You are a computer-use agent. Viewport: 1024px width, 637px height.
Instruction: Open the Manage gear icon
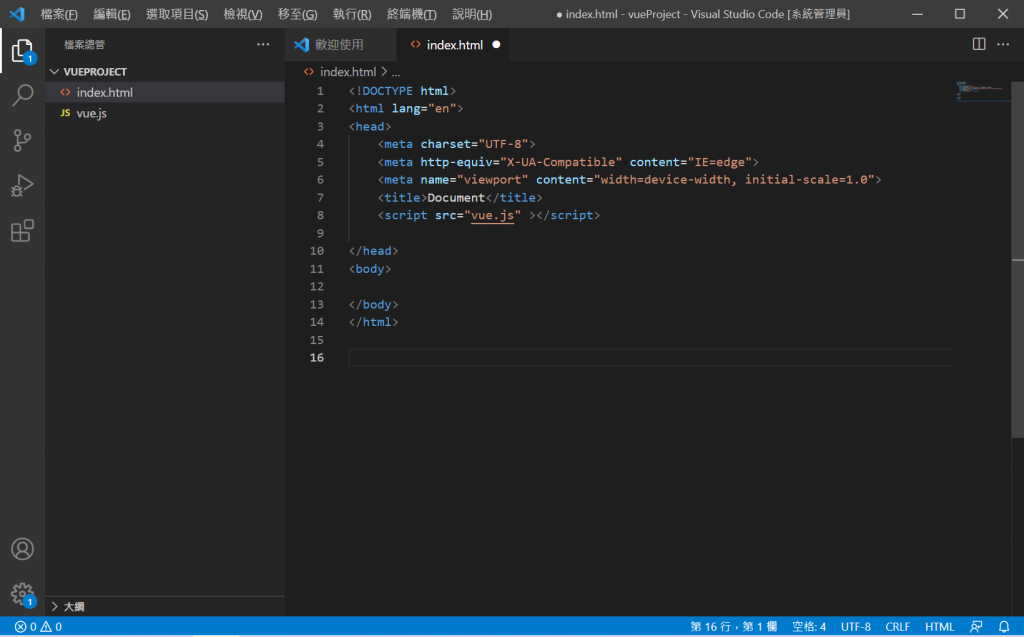22,594
